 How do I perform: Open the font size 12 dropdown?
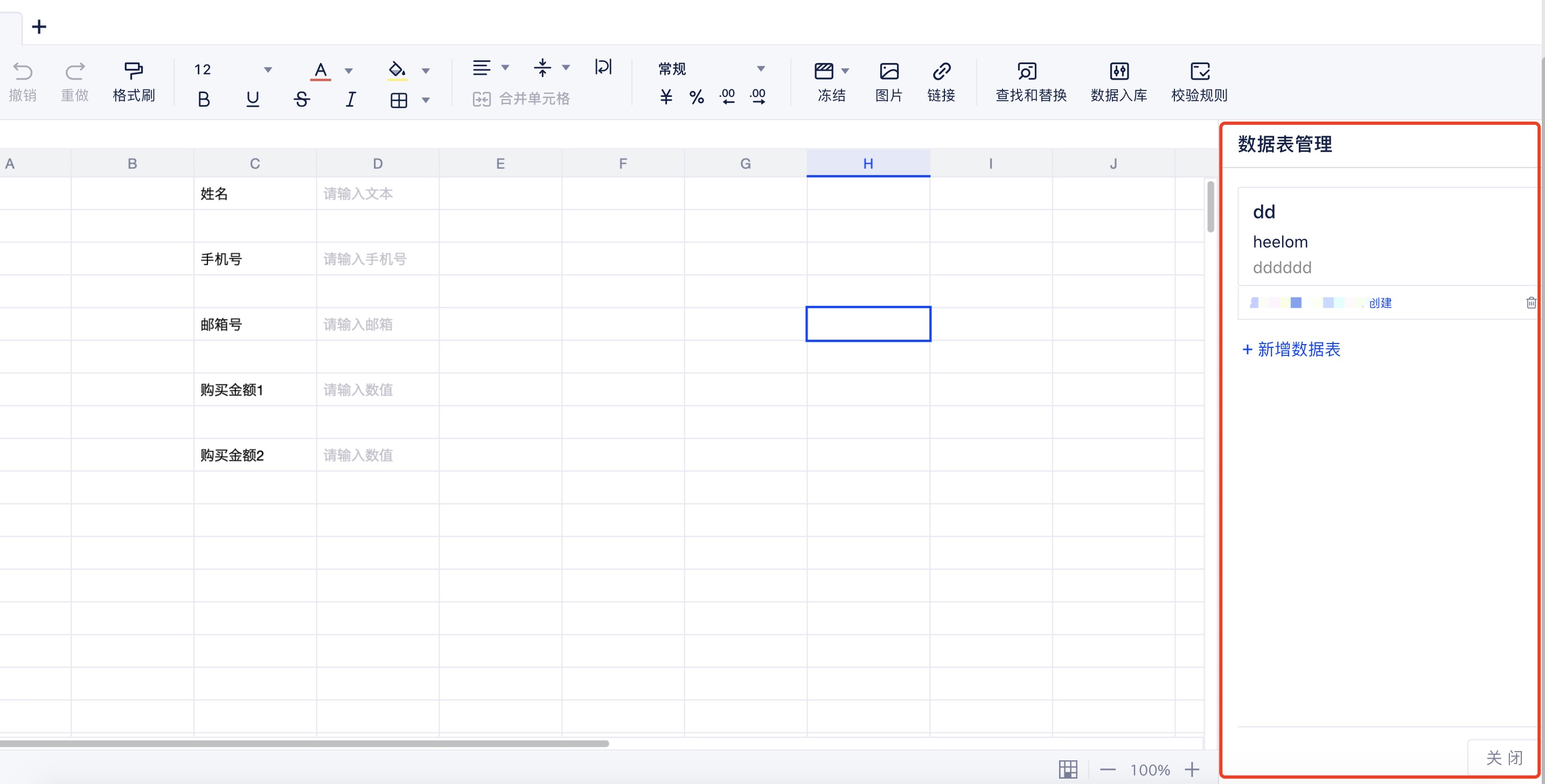pyautogui.click(x=268, y=70)
